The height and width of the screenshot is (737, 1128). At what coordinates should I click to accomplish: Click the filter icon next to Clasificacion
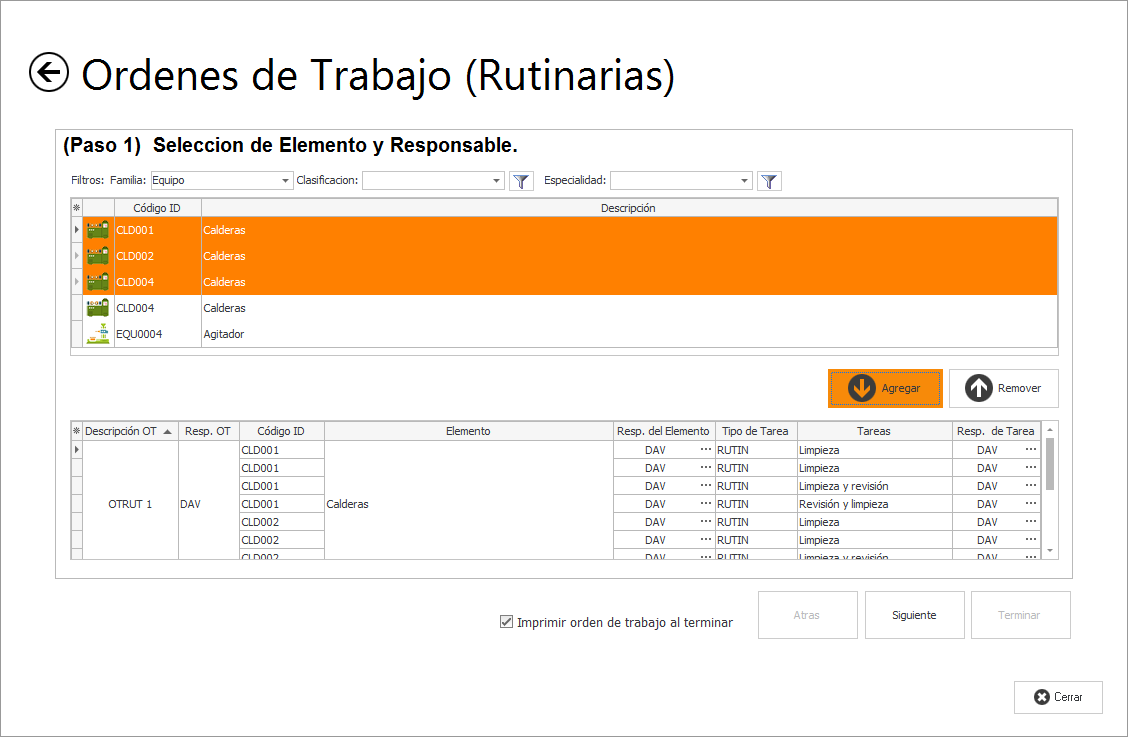pyautogui.click(x=521, y=181)
